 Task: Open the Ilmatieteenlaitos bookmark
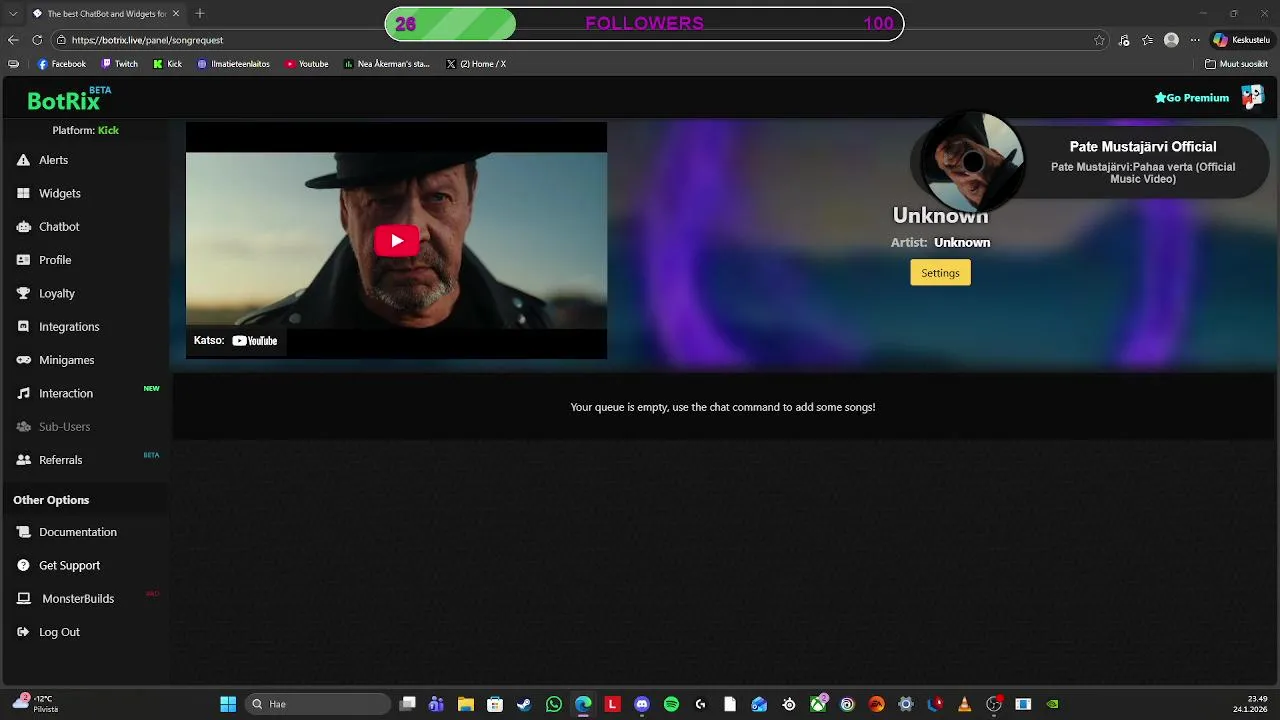click(233, 64)
